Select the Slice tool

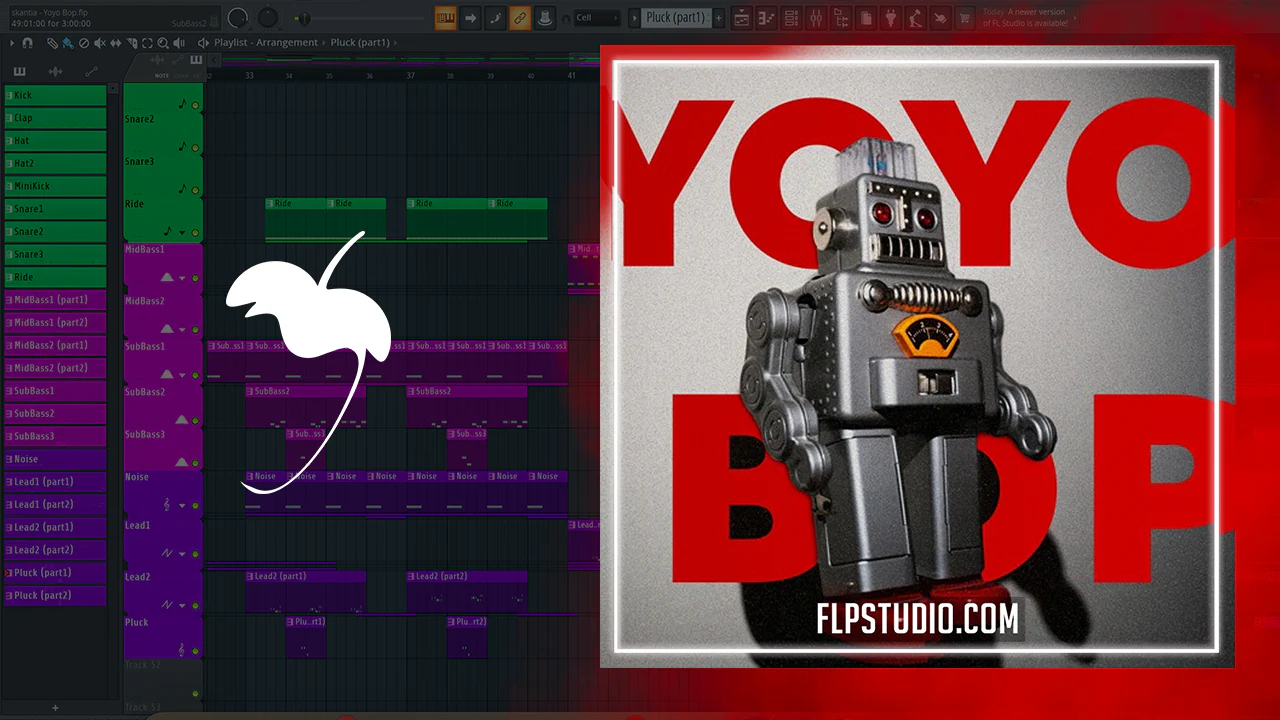tap(132, 43)
